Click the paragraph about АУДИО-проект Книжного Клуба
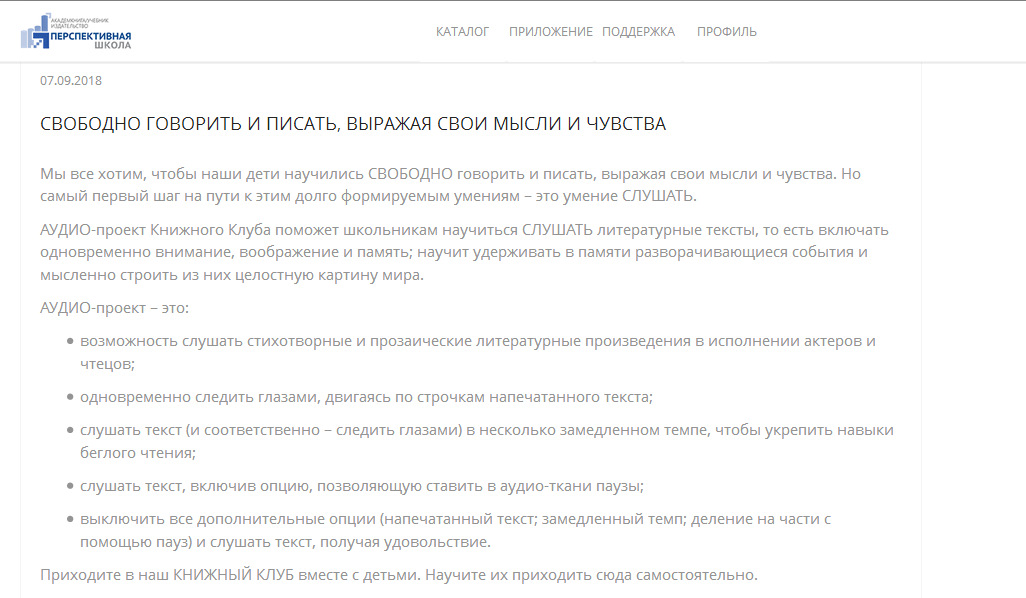Image resolution: width=1026 pixels, height=598 pixels. coord(464,252)
